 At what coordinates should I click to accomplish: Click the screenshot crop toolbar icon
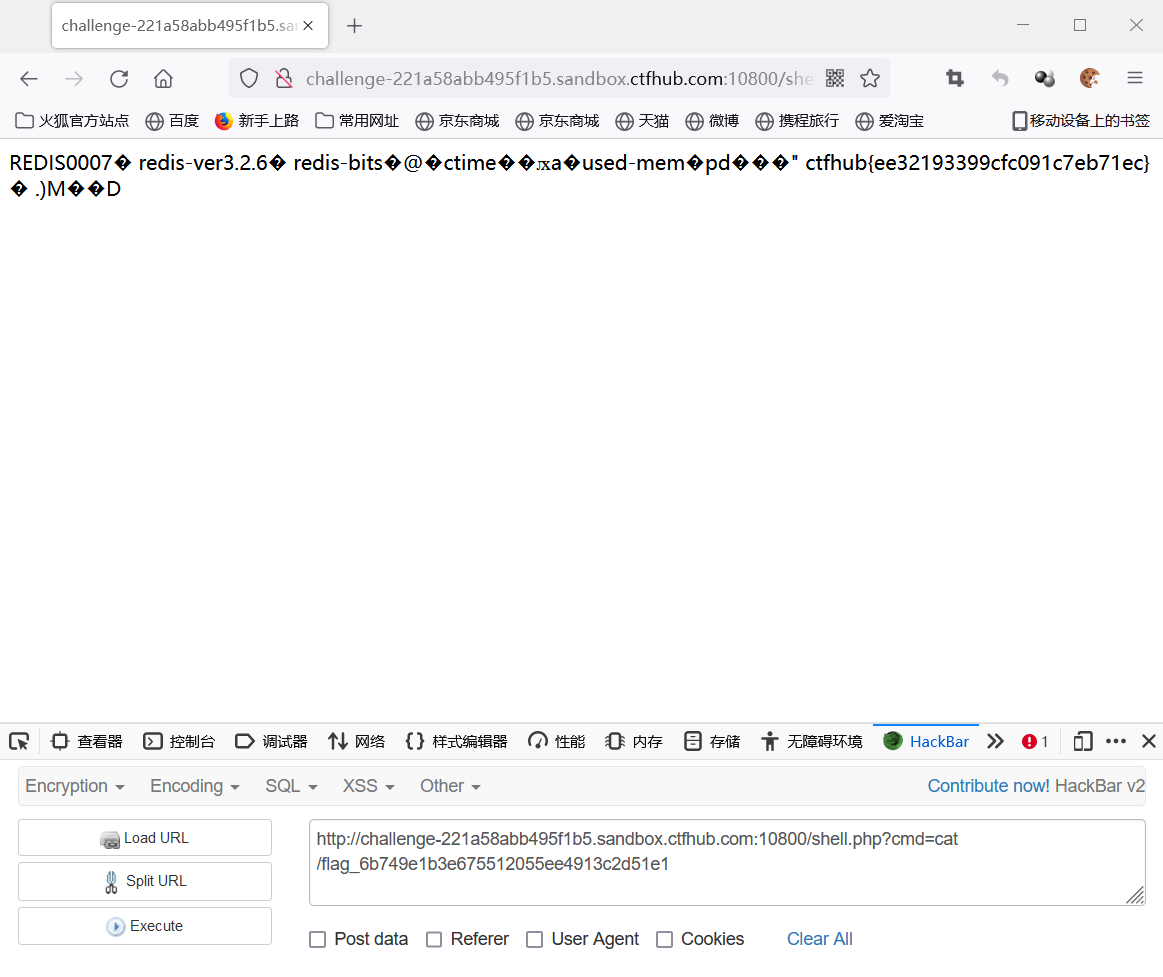pyautogui.click(x=955, y=78)
